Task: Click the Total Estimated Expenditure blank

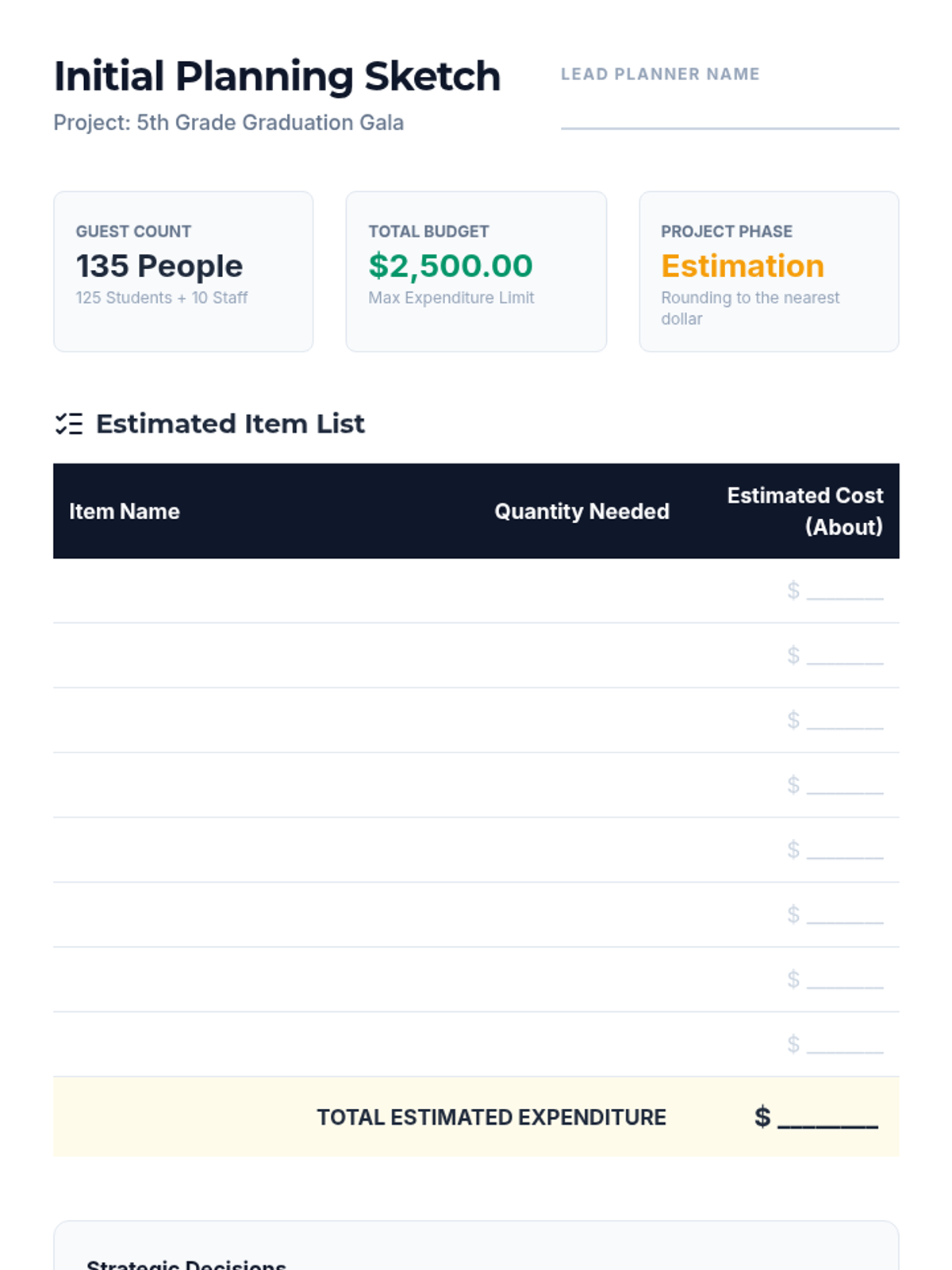Action: tap(827, 1118)
